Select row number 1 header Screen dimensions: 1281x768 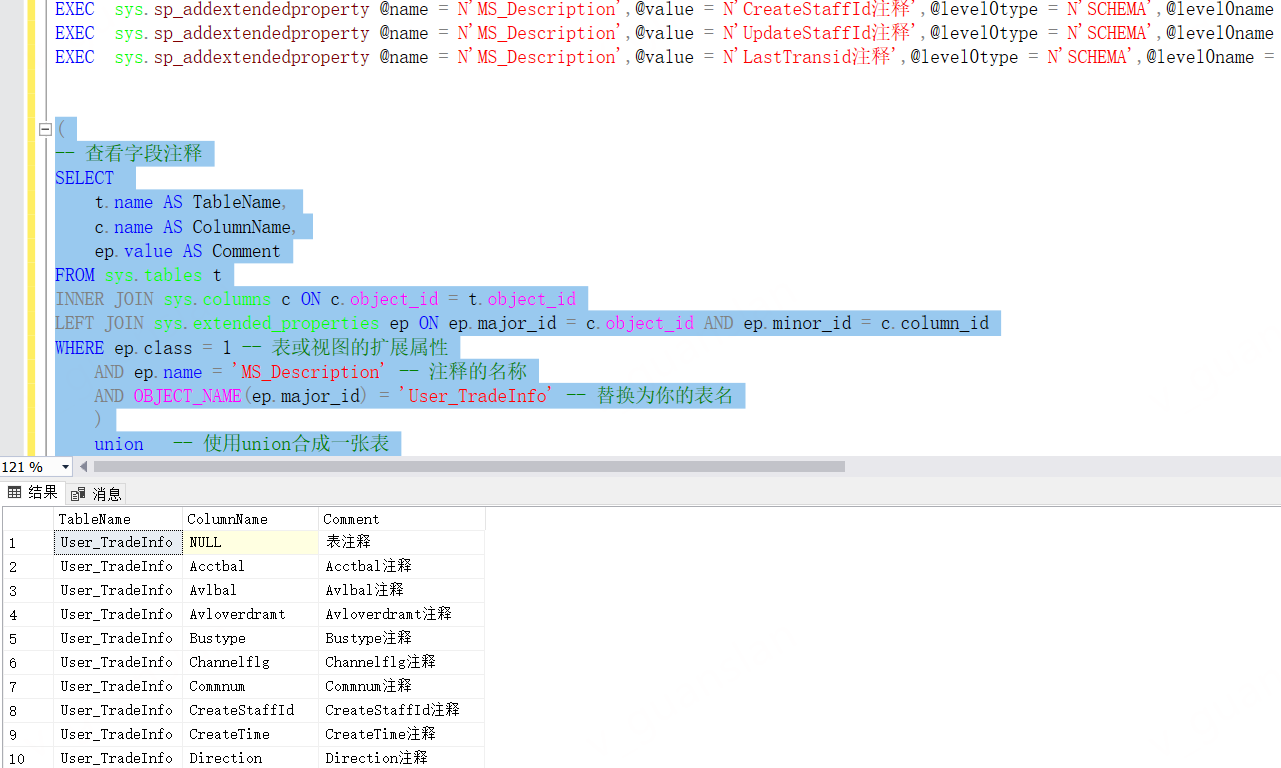(28, 543)
